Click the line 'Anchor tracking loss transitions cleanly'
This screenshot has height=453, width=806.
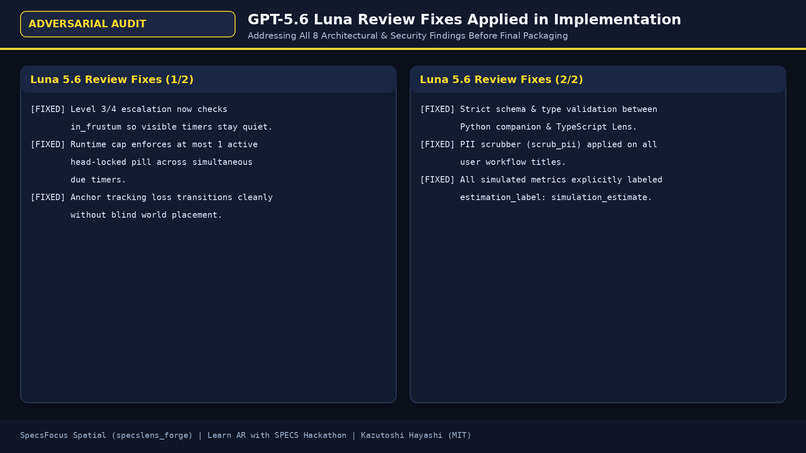[x=171, y=197]
